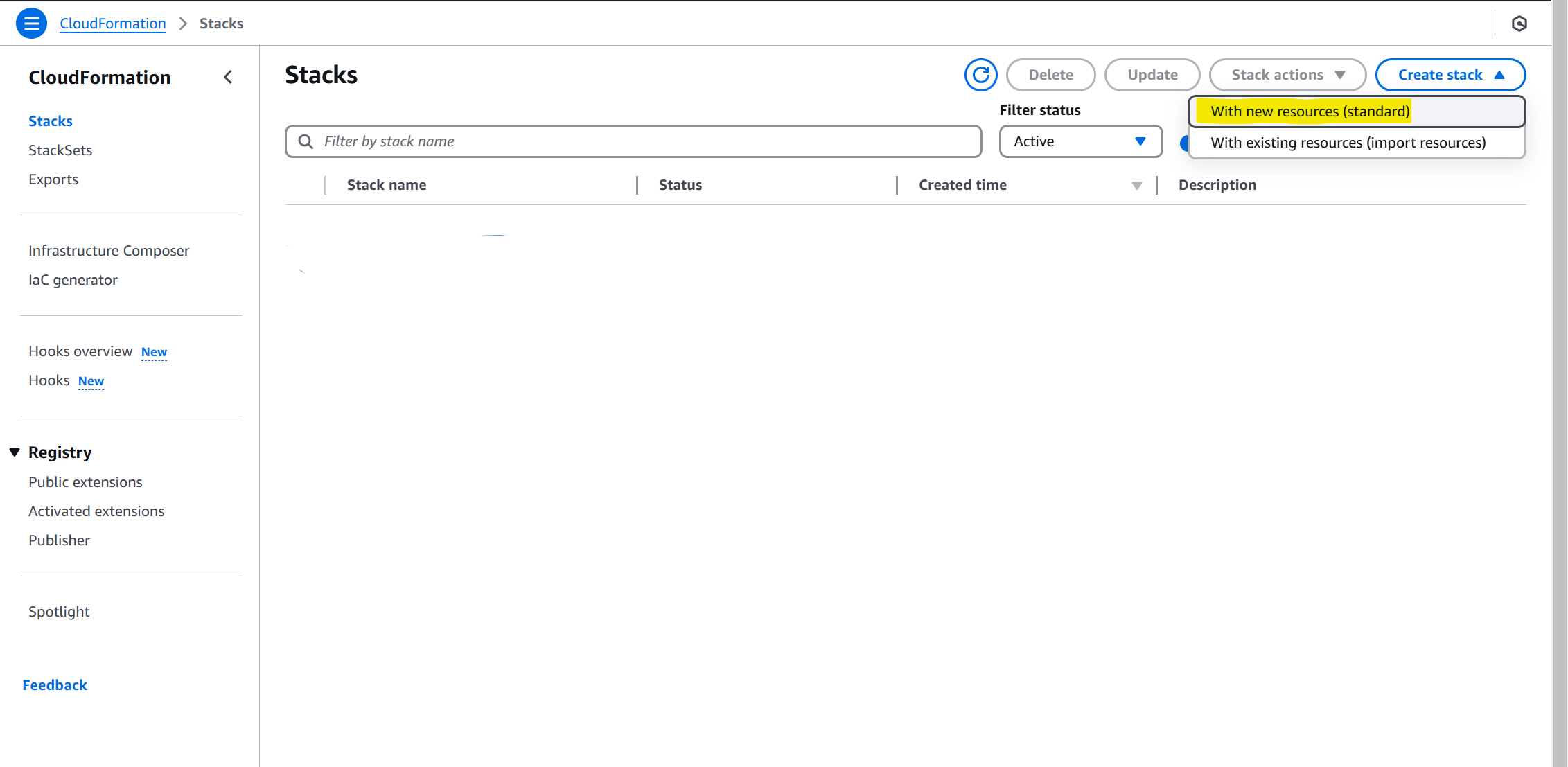
Task: Open the Stack actions dropdown
Action: [1287, 75]
